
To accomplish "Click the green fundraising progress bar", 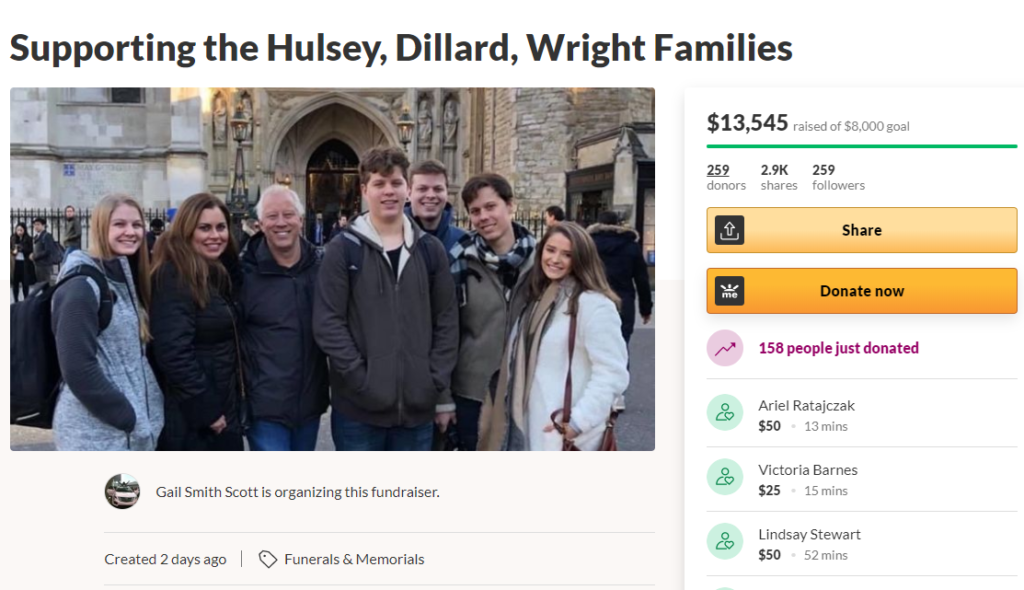I will tap(861, 146).
